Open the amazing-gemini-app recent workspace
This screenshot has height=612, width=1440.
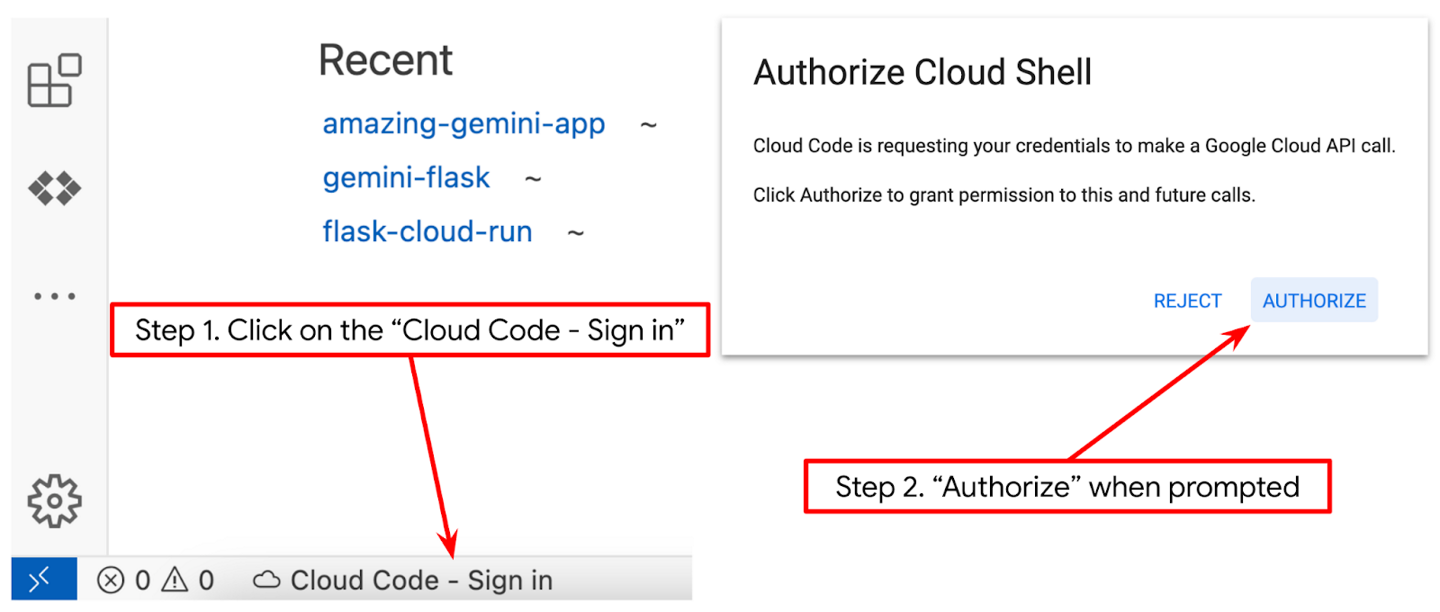[463, 124]
